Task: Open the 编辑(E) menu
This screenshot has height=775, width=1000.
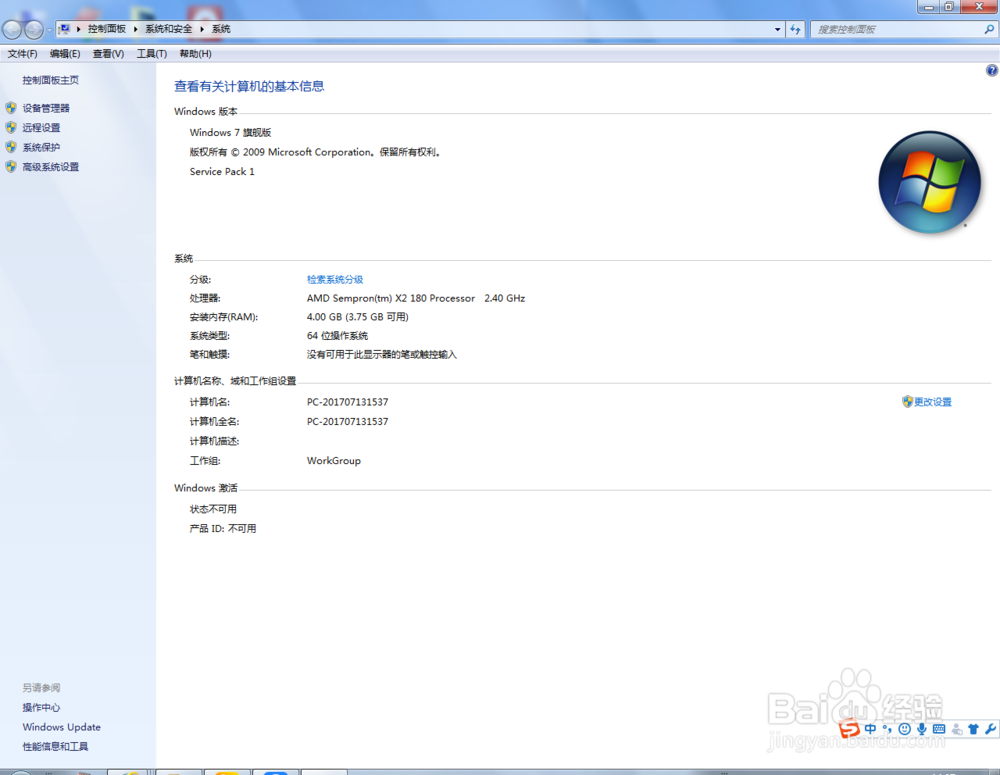Action: point(65,54)
